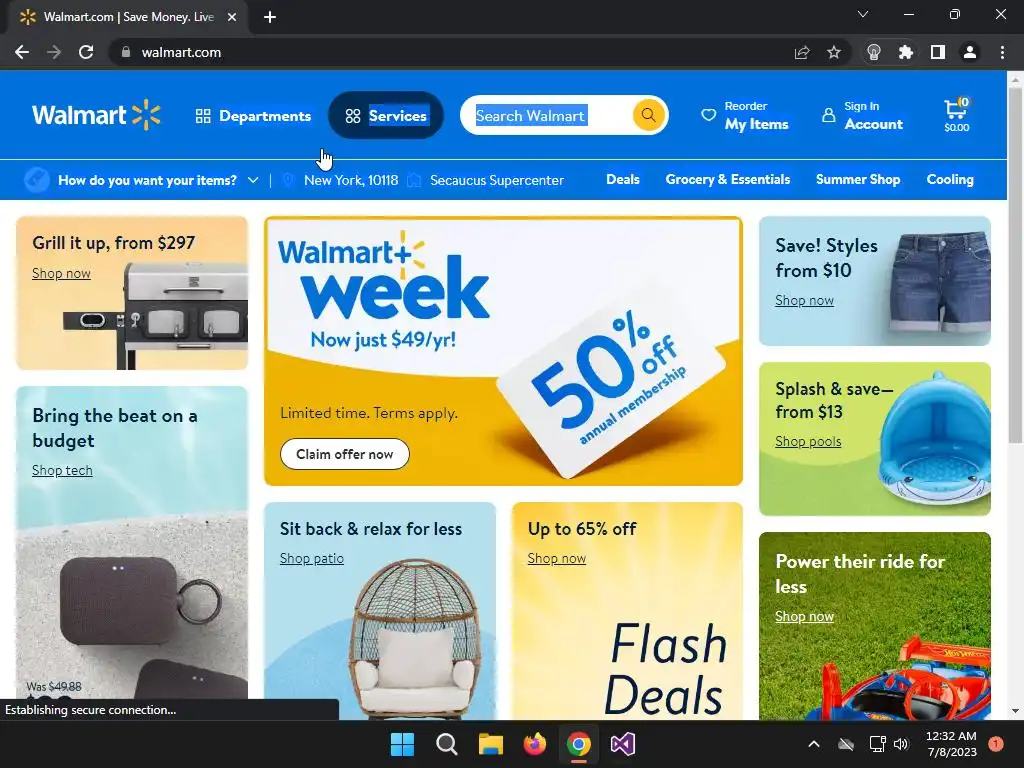Click Claim offer now button

click(x=345, y=454)
